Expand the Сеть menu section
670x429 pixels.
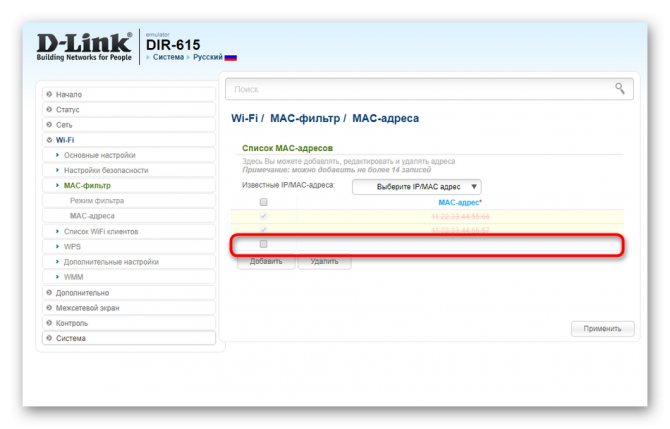(129, 125)
